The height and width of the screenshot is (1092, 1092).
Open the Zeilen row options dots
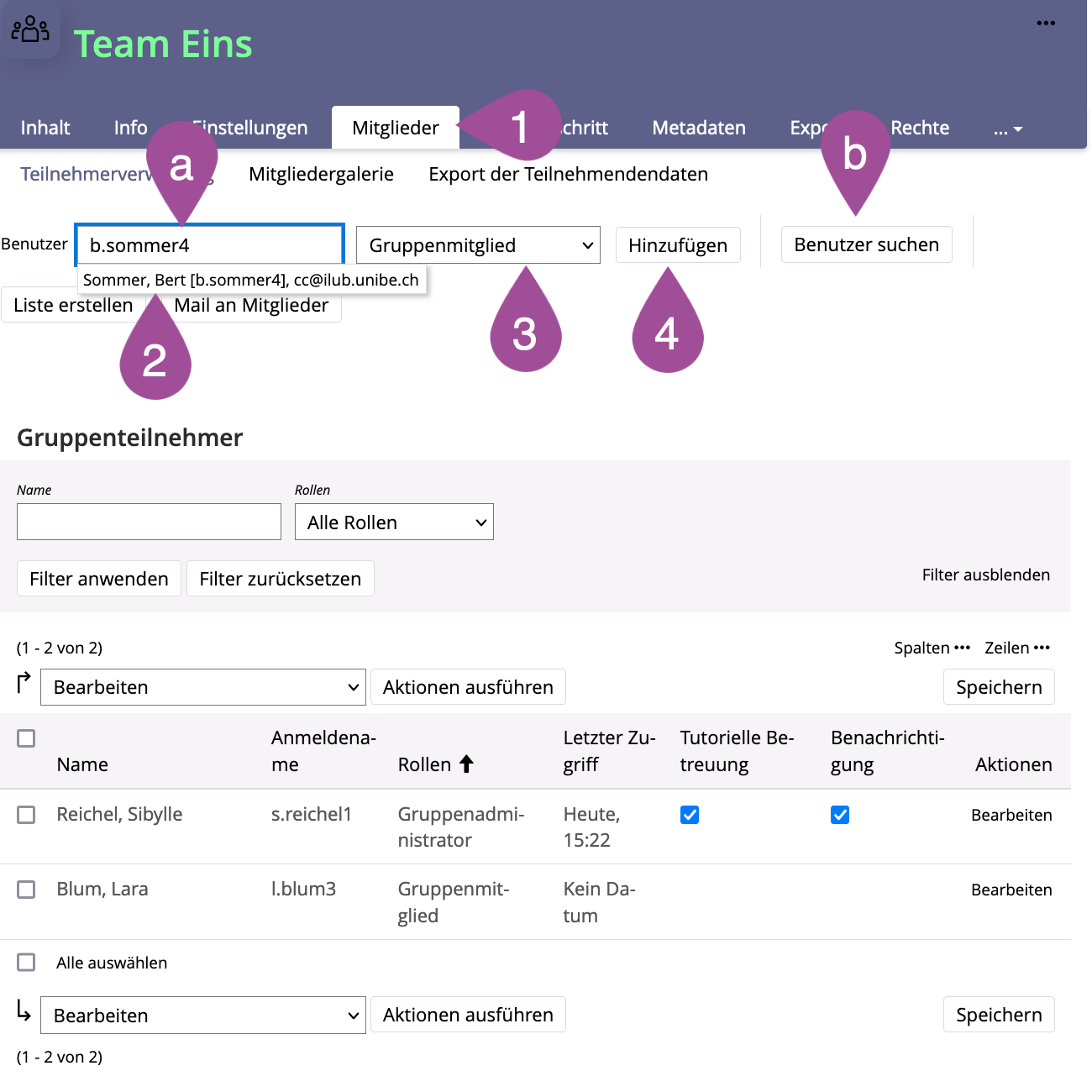(x=1042, y=648)
